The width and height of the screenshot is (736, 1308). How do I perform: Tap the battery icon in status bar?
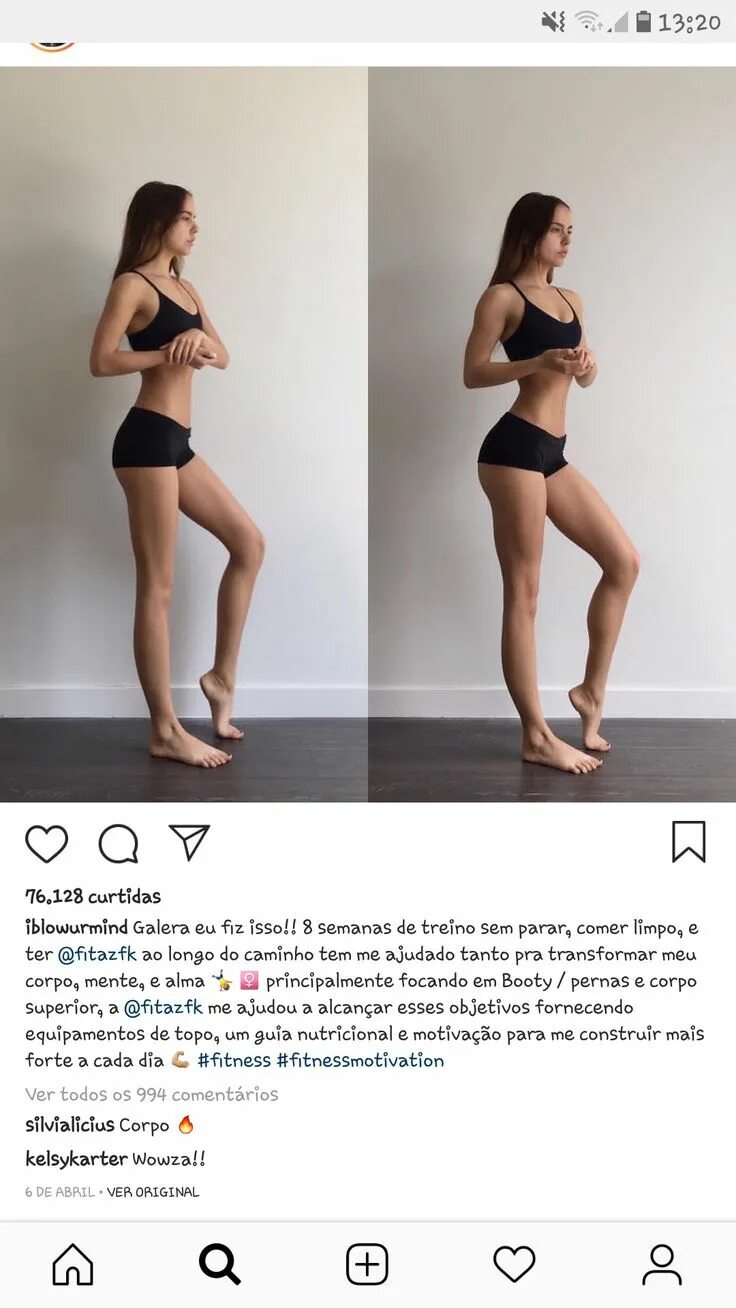click(x=643, y=21)
